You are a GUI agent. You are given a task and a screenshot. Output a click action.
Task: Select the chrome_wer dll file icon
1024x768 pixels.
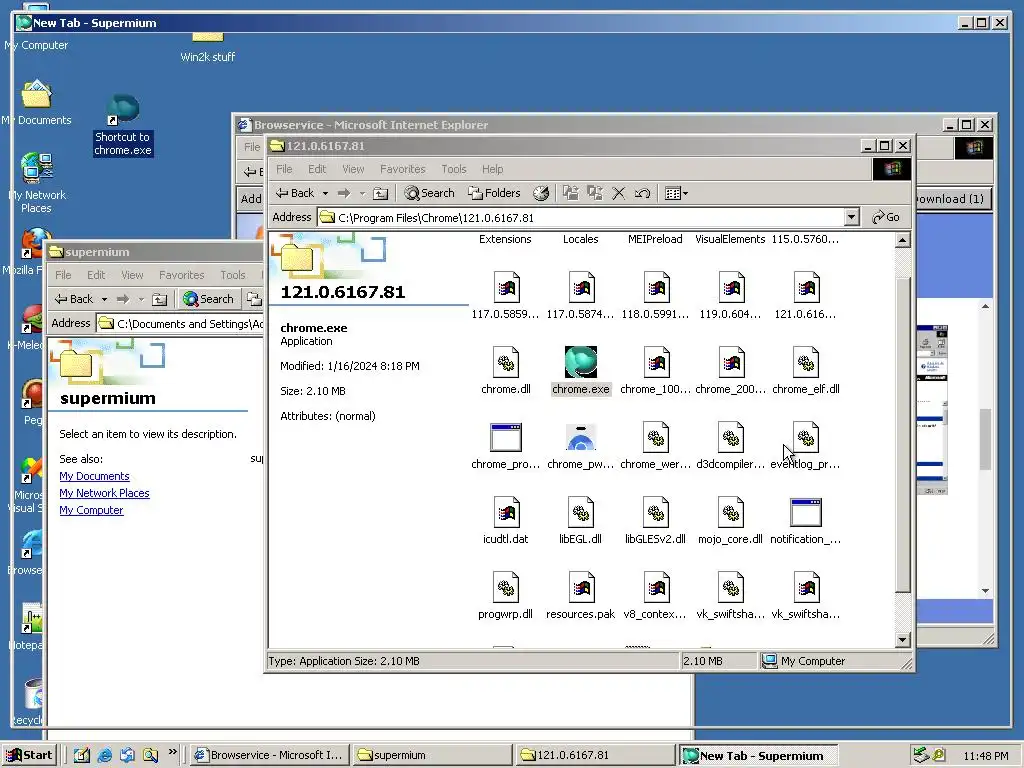click(x=656, y=437)
